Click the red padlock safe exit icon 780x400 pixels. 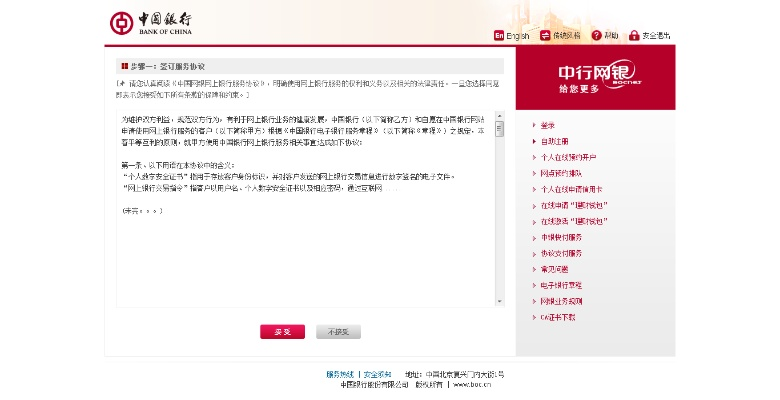633,36
